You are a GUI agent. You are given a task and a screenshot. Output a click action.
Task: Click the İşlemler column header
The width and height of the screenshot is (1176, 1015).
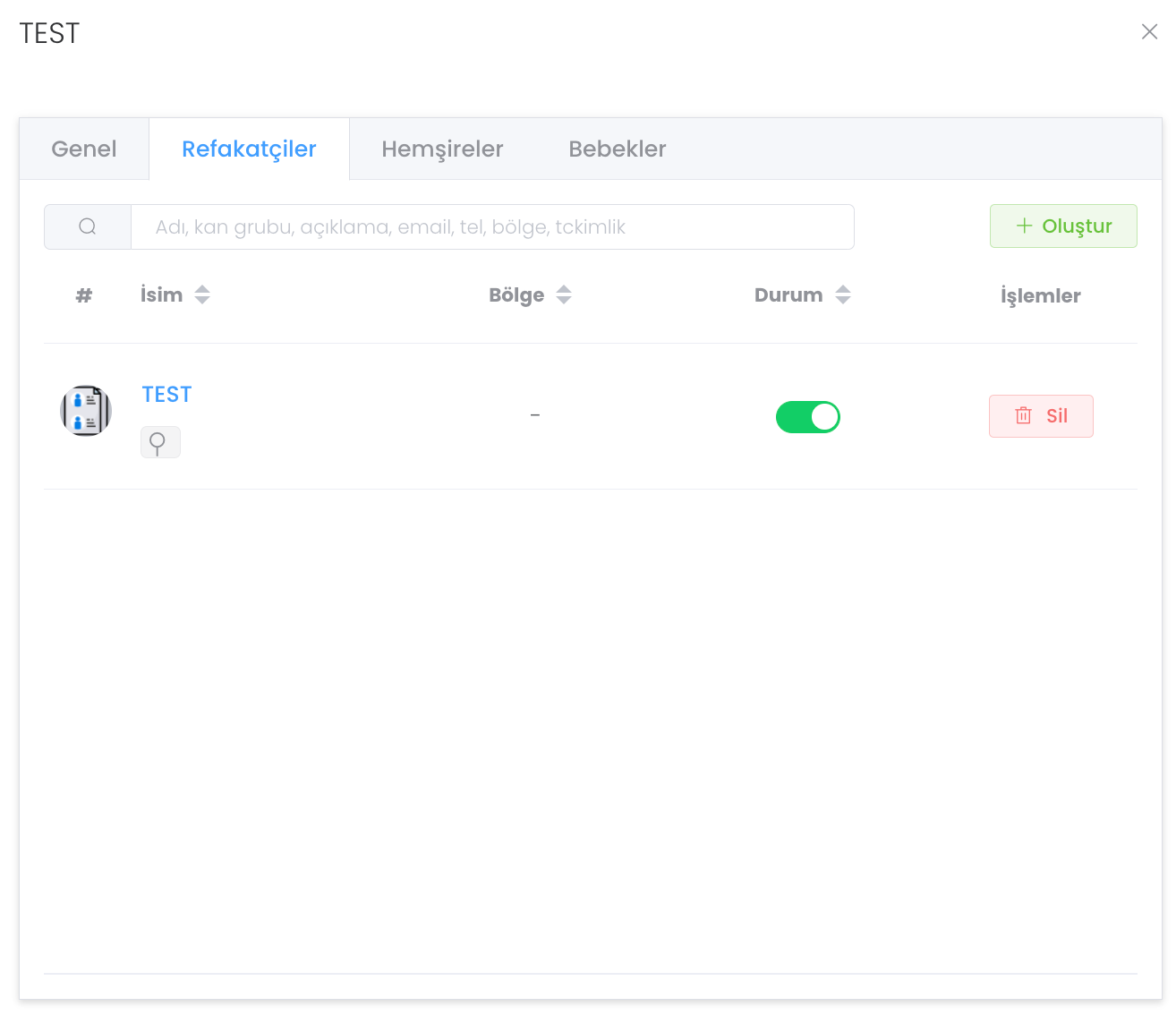point(1040,295)
